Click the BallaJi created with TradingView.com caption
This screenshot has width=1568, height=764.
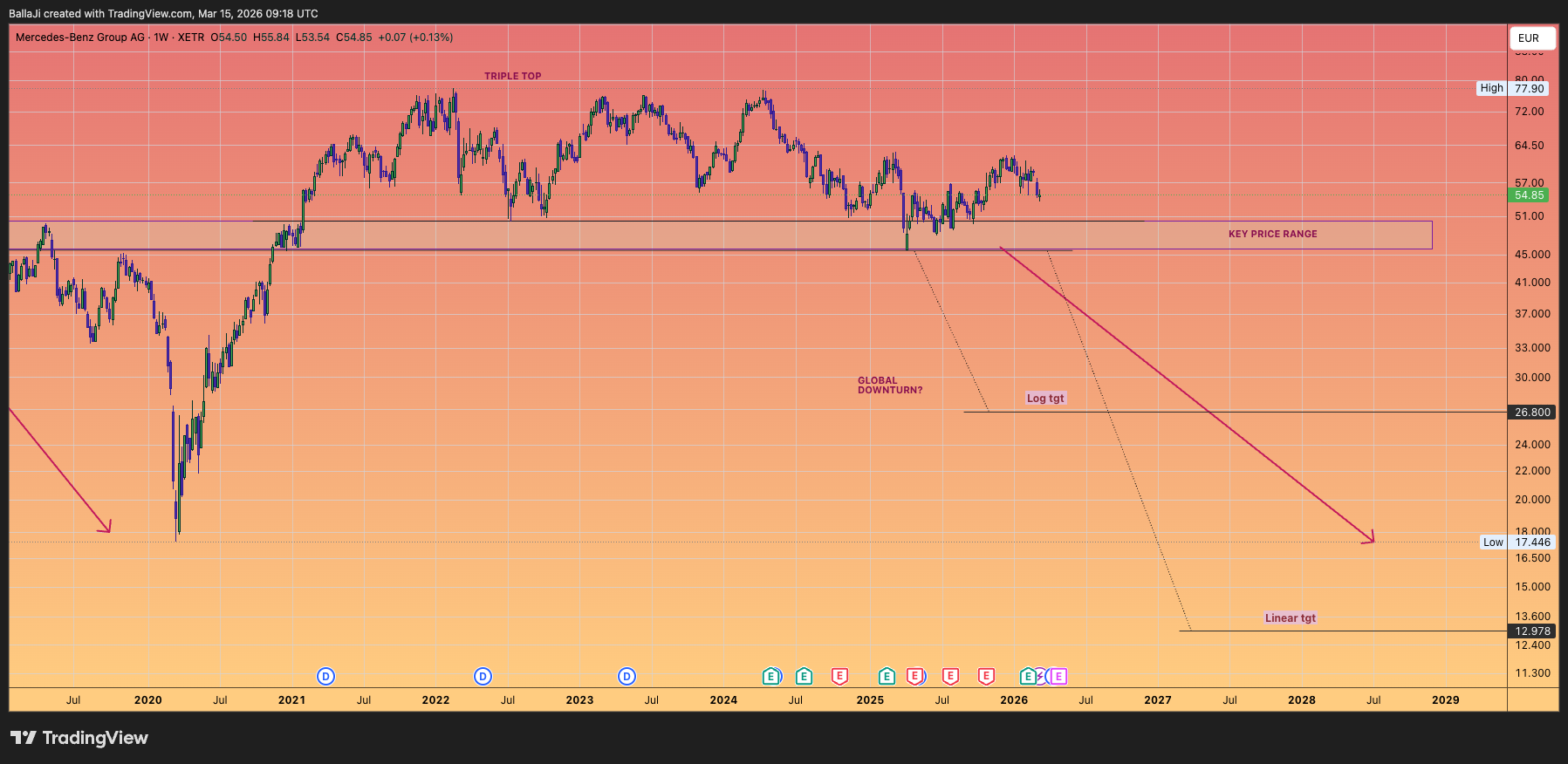pos(163,13)
